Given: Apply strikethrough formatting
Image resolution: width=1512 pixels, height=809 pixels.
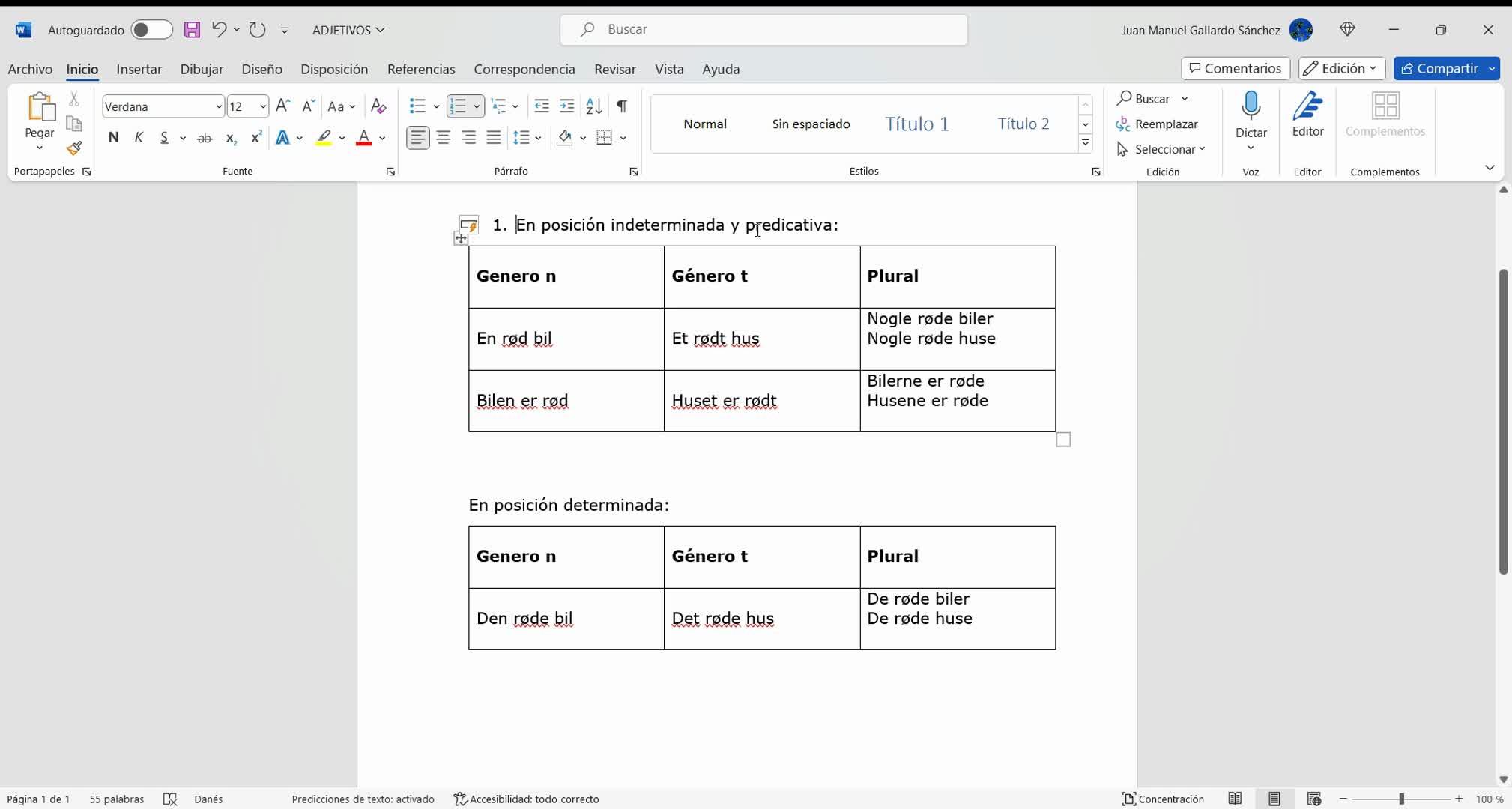Looking at the screenshot, I should pos(204,138).
